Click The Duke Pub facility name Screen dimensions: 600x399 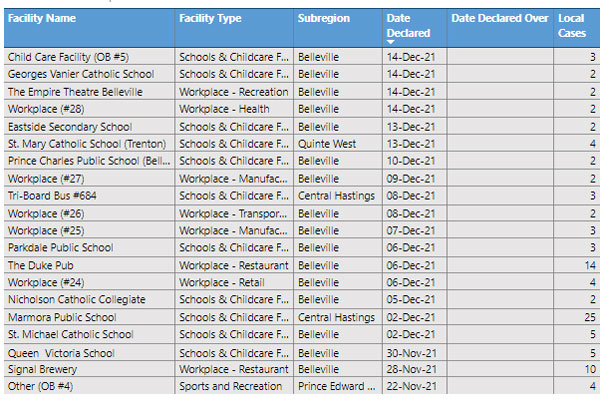pos(41,265)
